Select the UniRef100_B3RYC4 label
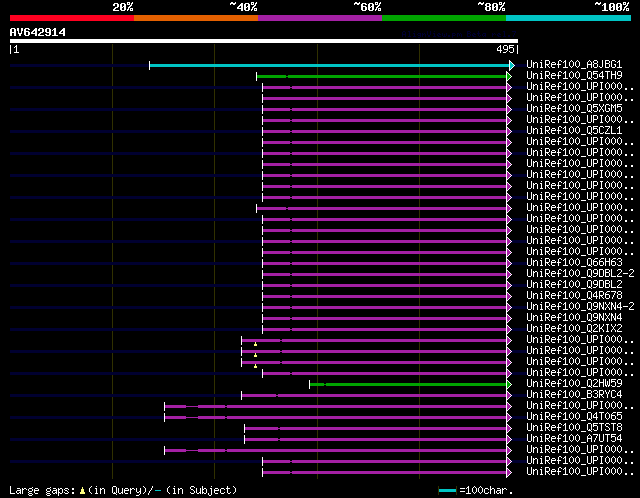The height and width of the screenshot is (498, 640). [574, 394]
